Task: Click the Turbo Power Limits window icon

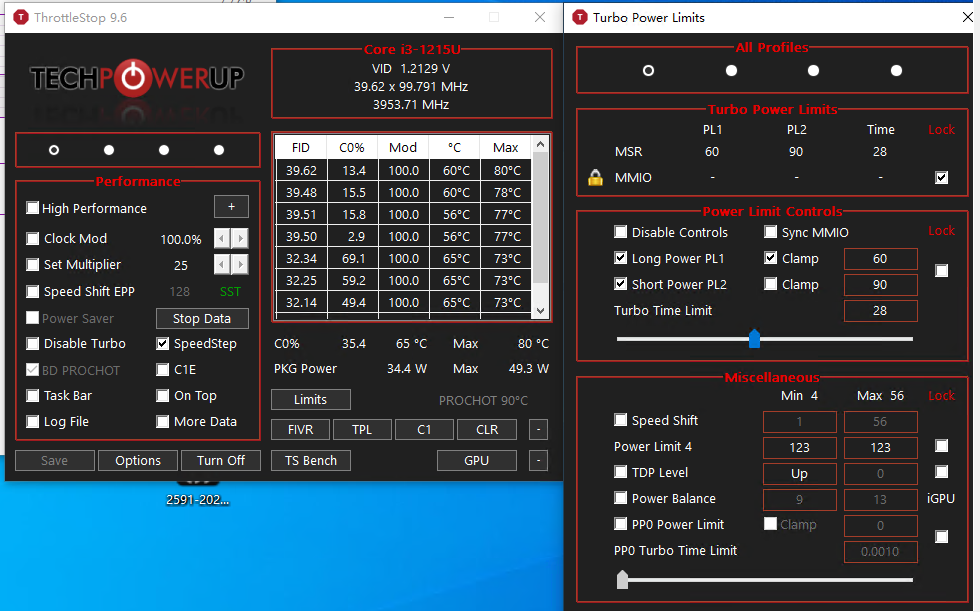Action: point(579,17)
